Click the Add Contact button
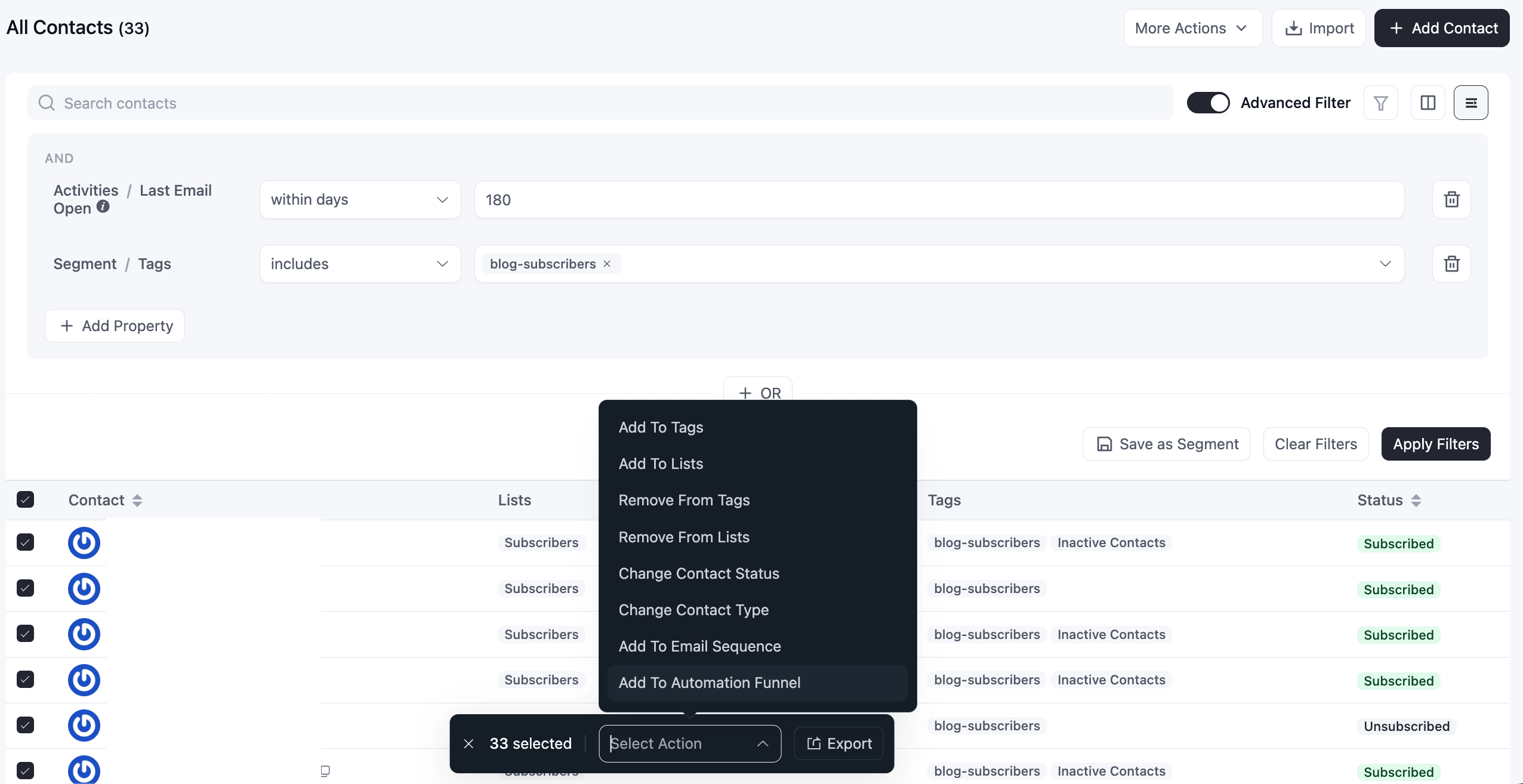The height and width of the screenshot is (784, 1523). pos(1442,28)
